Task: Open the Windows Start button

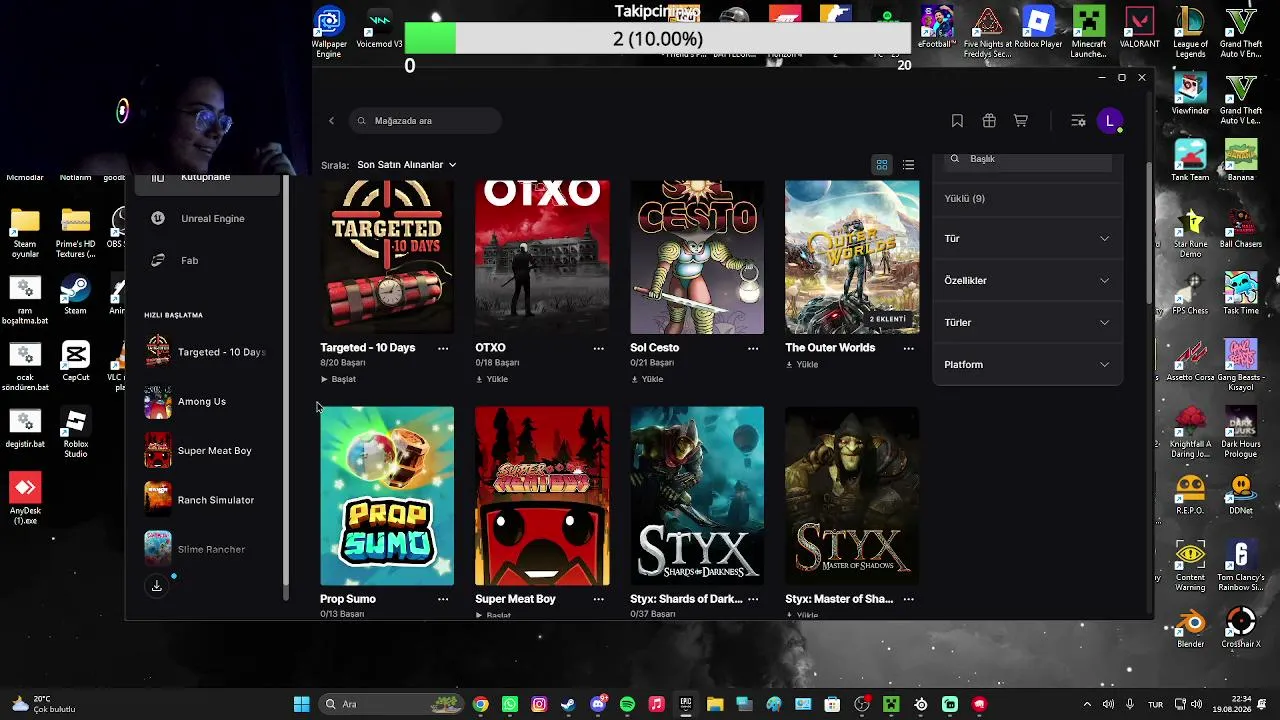Action: point(301,704)
